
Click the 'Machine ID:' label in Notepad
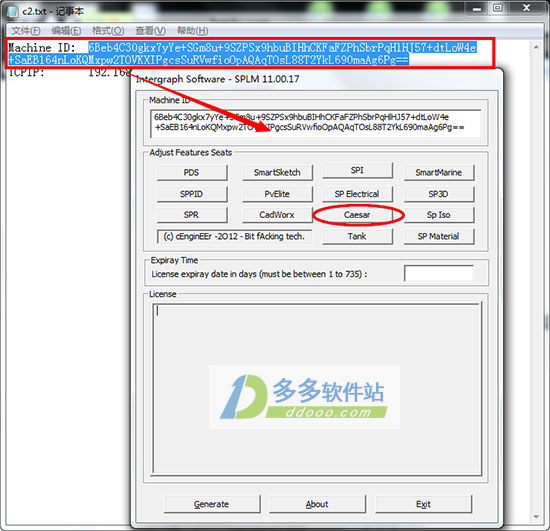point(42,47)
